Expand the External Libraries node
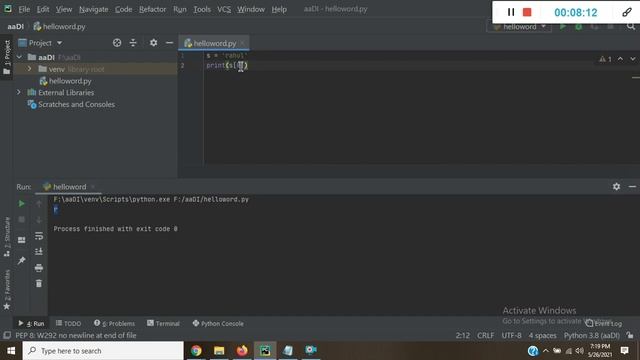Screen dimensions: 640x360 pyautogui.click(x=19, y=93)
